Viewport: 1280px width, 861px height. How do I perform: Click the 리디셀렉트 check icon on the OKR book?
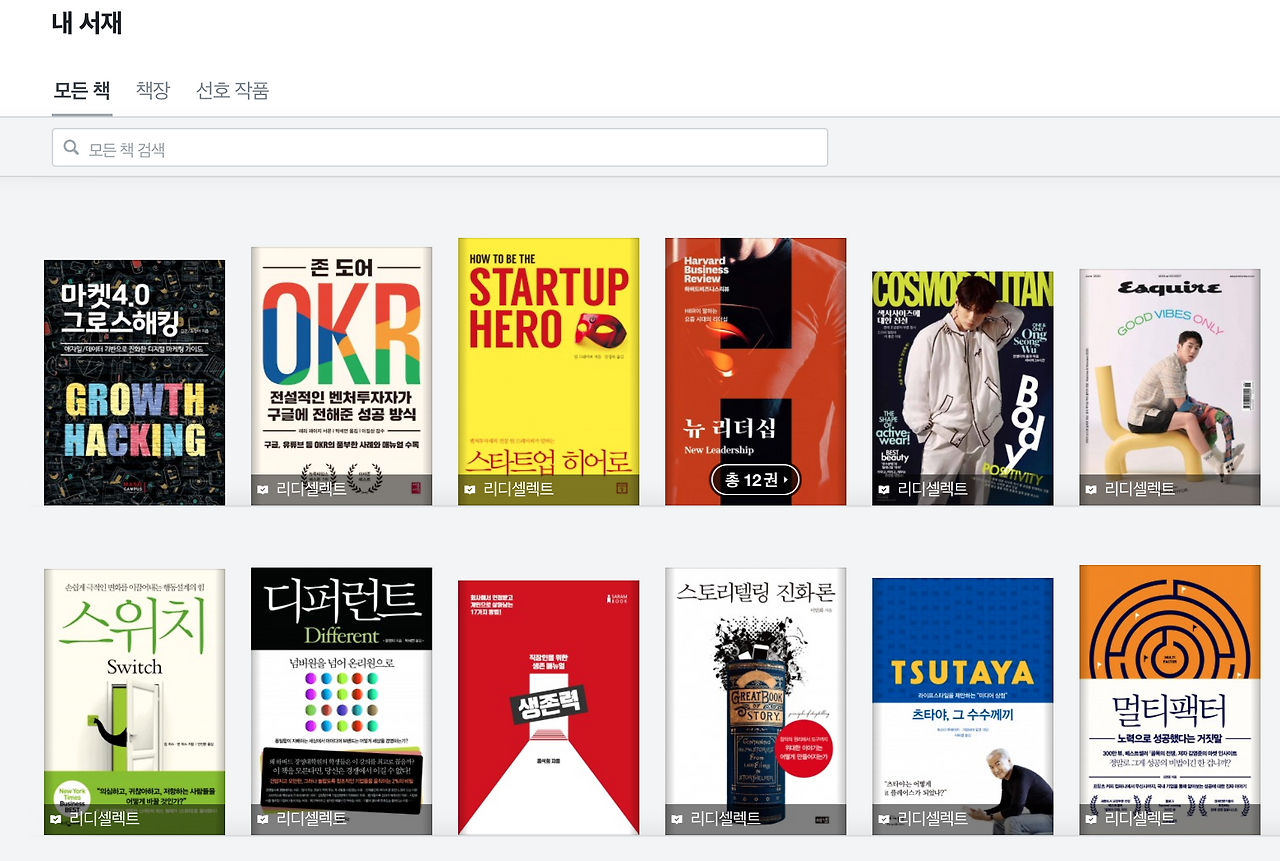[x=263, y=490]
